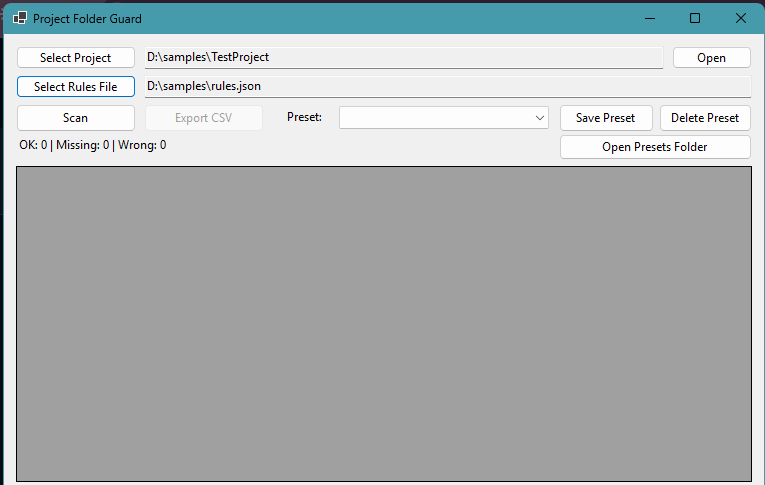Close the Project Folder Guard window
Image resolution: width=765 pixels, height=485 pixels.
point(741,18)
